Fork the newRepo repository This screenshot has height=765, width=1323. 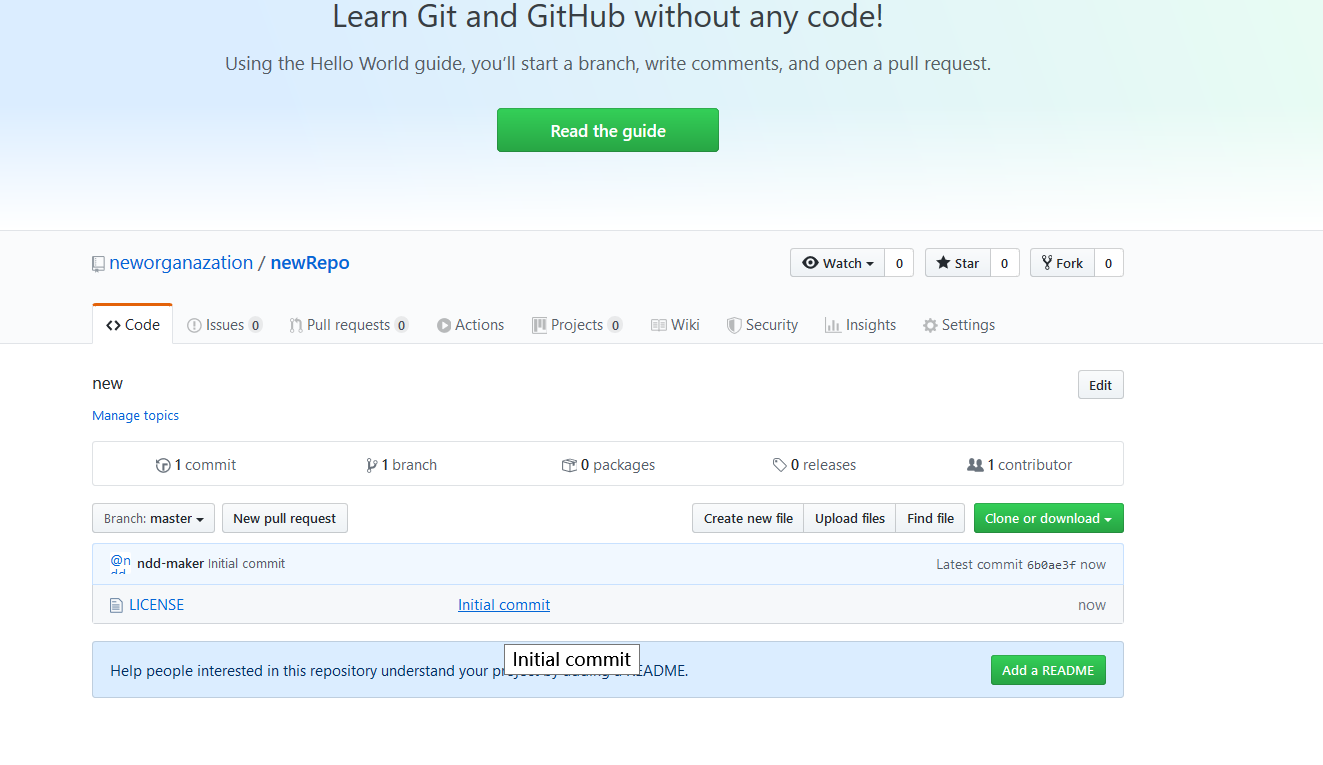click(1062, 263)
